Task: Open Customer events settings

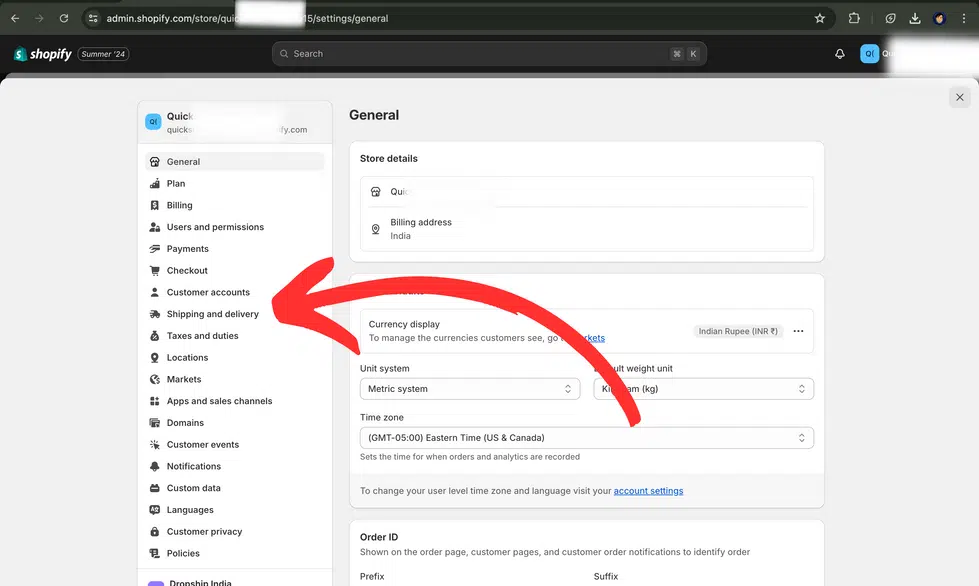Action: (201, 444)
